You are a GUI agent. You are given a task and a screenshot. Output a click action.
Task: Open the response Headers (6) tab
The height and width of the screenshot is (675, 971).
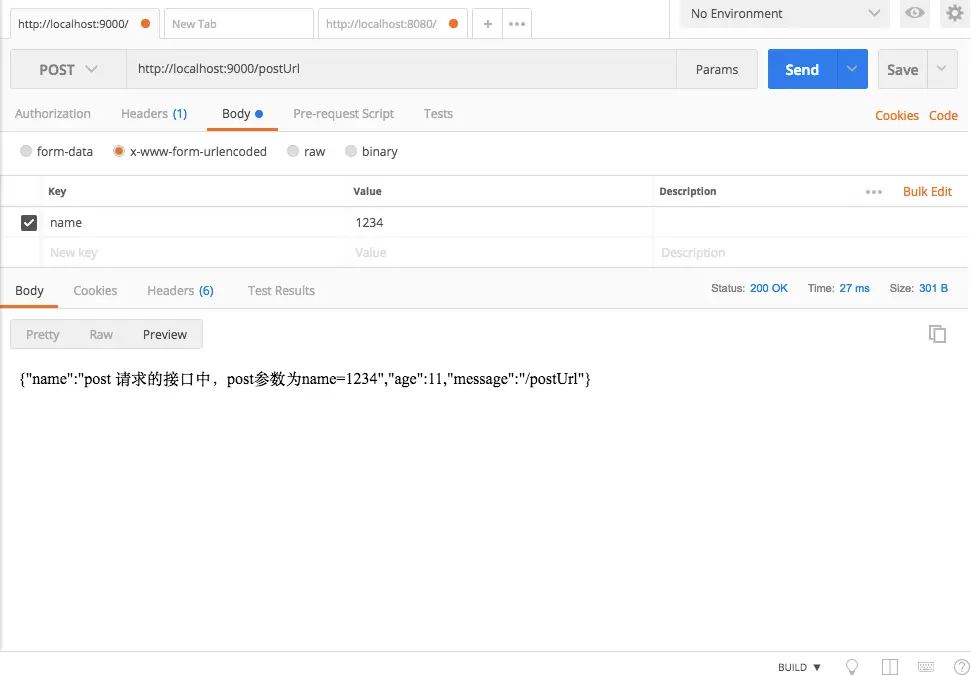click(180, 290)
